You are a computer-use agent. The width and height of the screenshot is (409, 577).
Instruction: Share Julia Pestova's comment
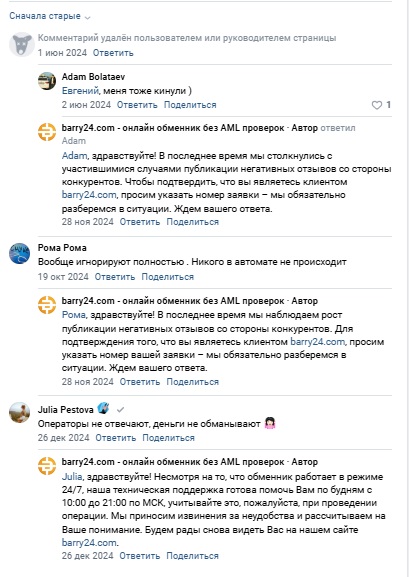point(169,438)
